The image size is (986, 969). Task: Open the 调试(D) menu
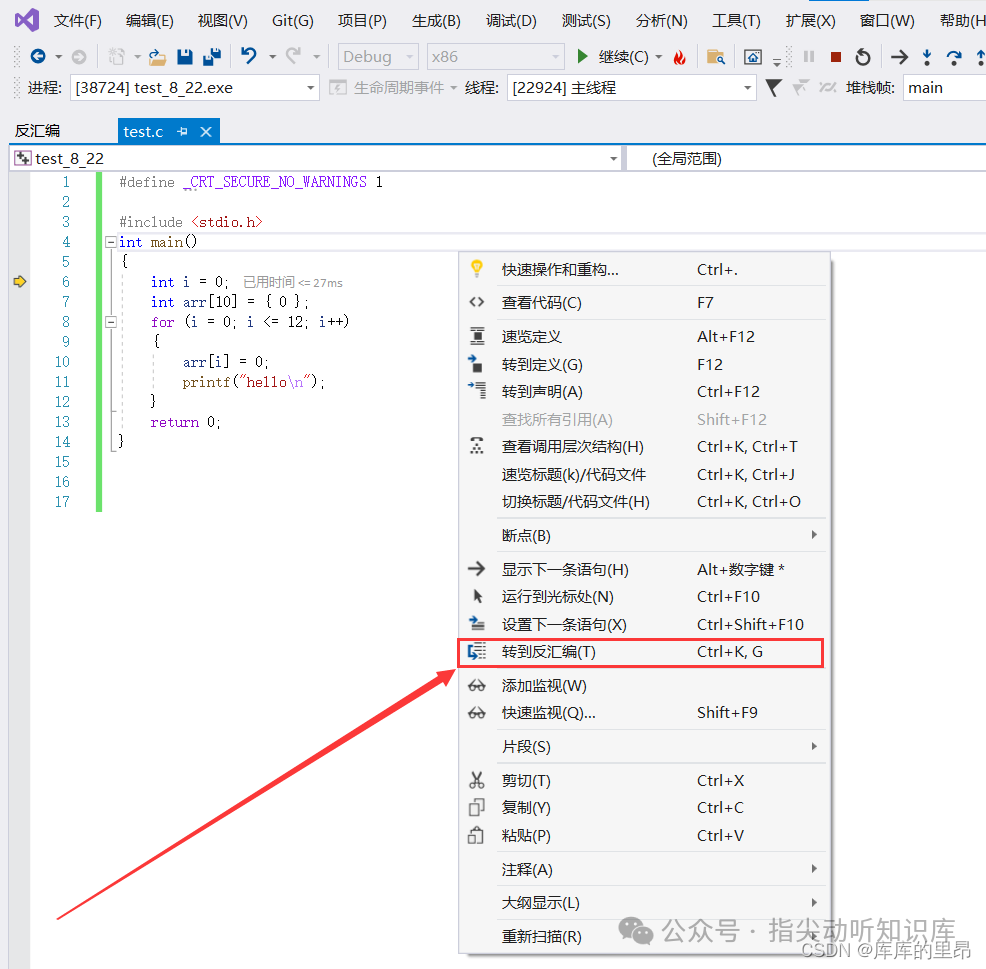[511, 20]
